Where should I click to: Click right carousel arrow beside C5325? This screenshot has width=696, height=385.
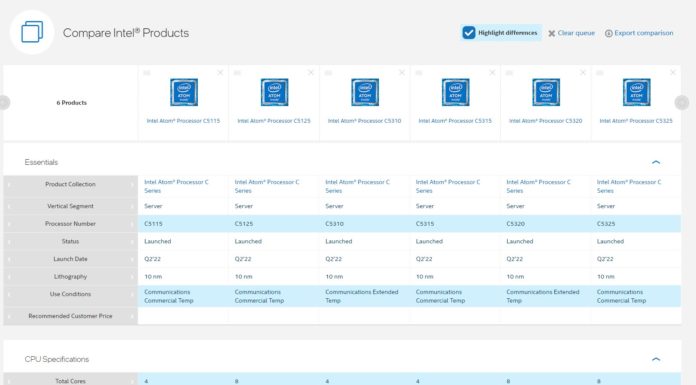[682, 103]
